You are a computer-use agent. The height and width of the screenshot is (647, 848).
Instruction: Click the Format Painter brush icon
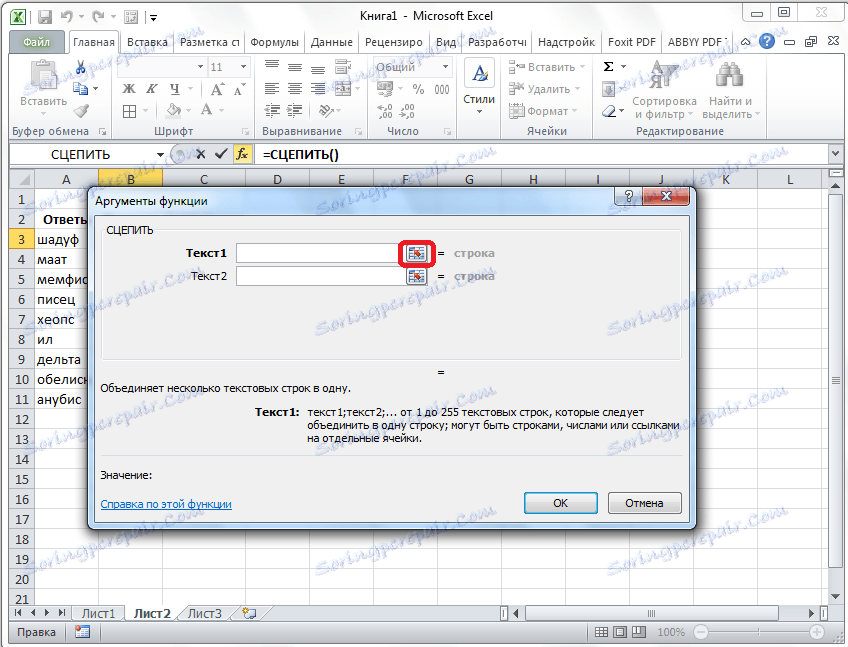(81, 111)
